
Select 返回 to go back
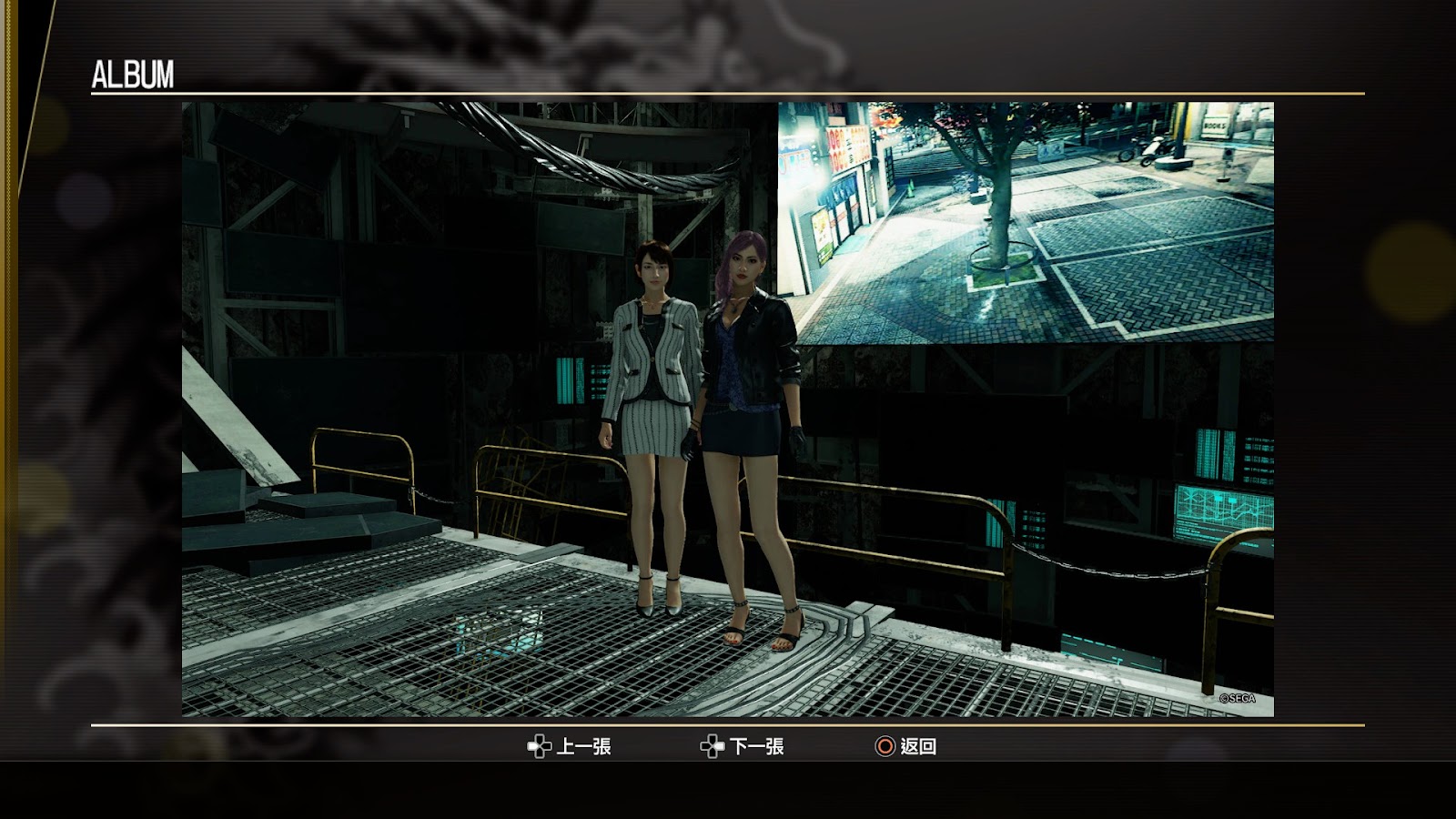[x=918, y=747]
